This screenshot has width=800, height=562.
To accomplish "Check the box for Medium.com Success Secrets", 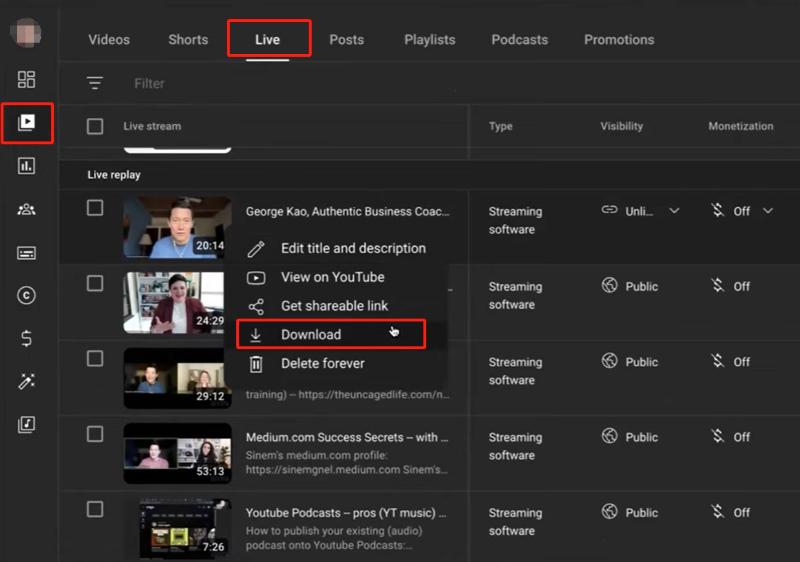I will pos(95,434).
